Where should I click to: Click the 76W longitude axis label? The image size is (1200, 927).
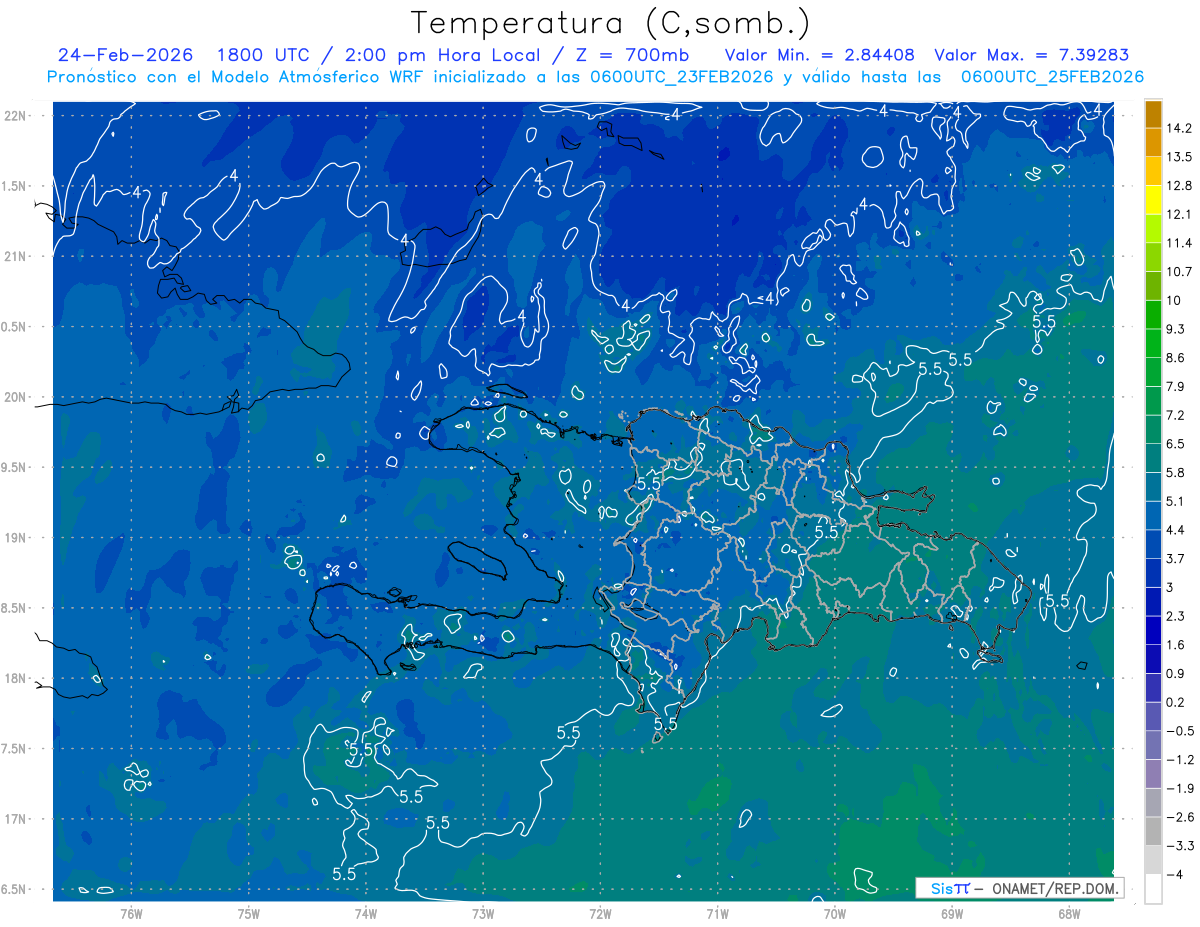[131, 914]
